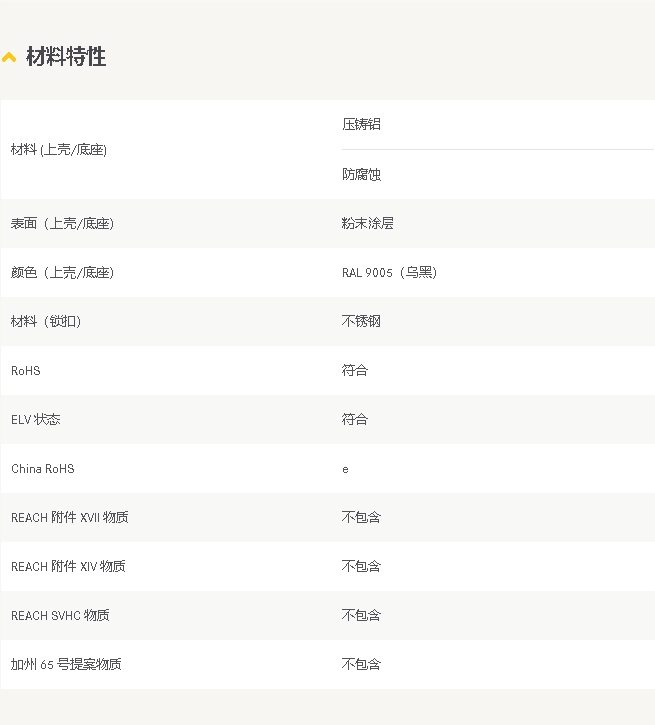
Task: Select the 材料 (上壳/底座) label
Action: pos(59,149)
